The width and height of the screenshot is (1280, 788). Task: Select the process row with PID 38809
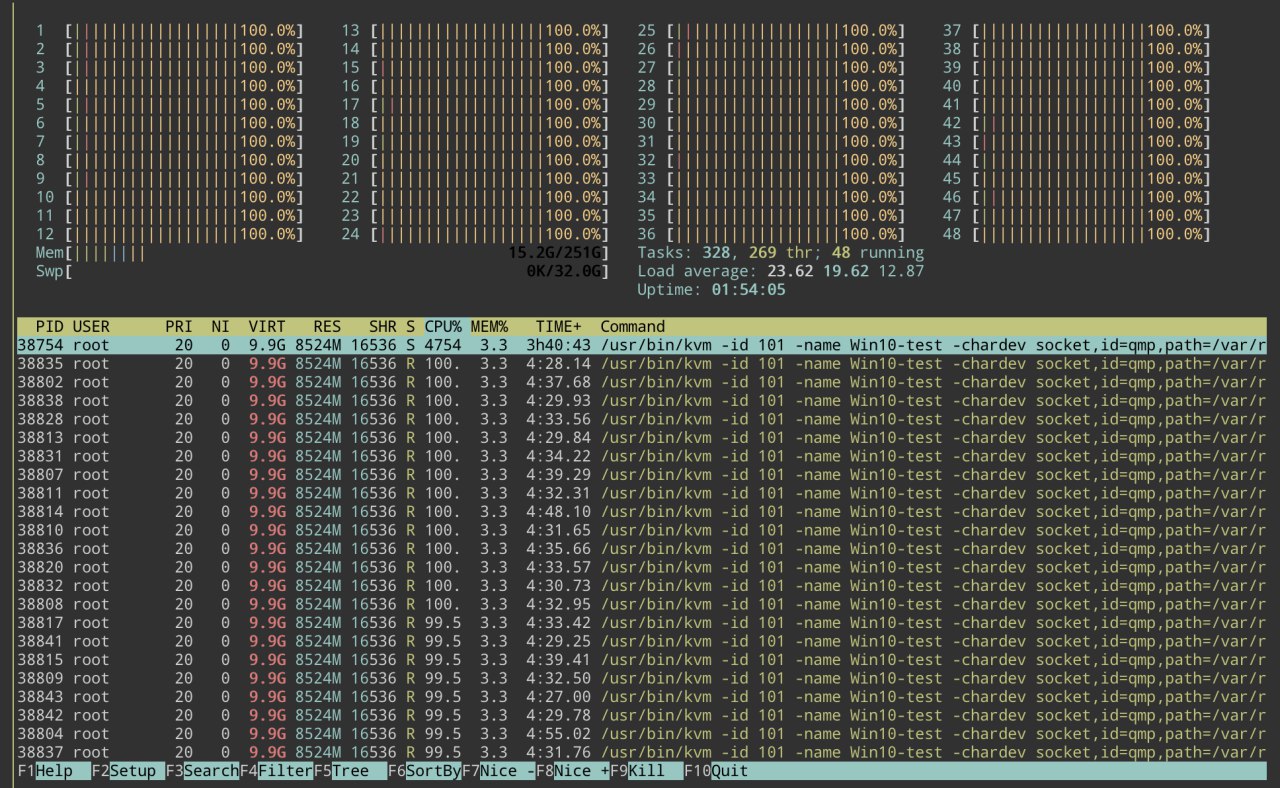641,678
